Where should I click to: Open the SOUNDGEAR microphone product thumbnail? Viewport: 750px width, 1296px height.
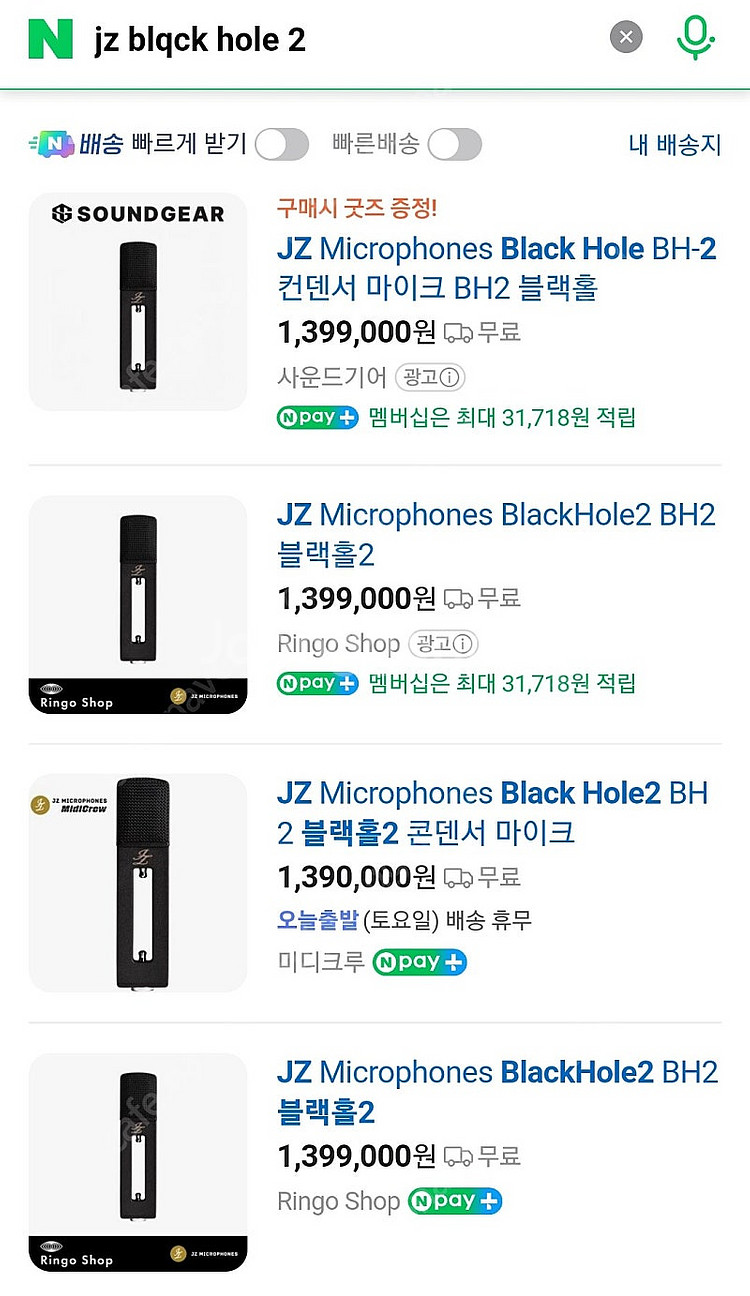click(x=138, y=302)
